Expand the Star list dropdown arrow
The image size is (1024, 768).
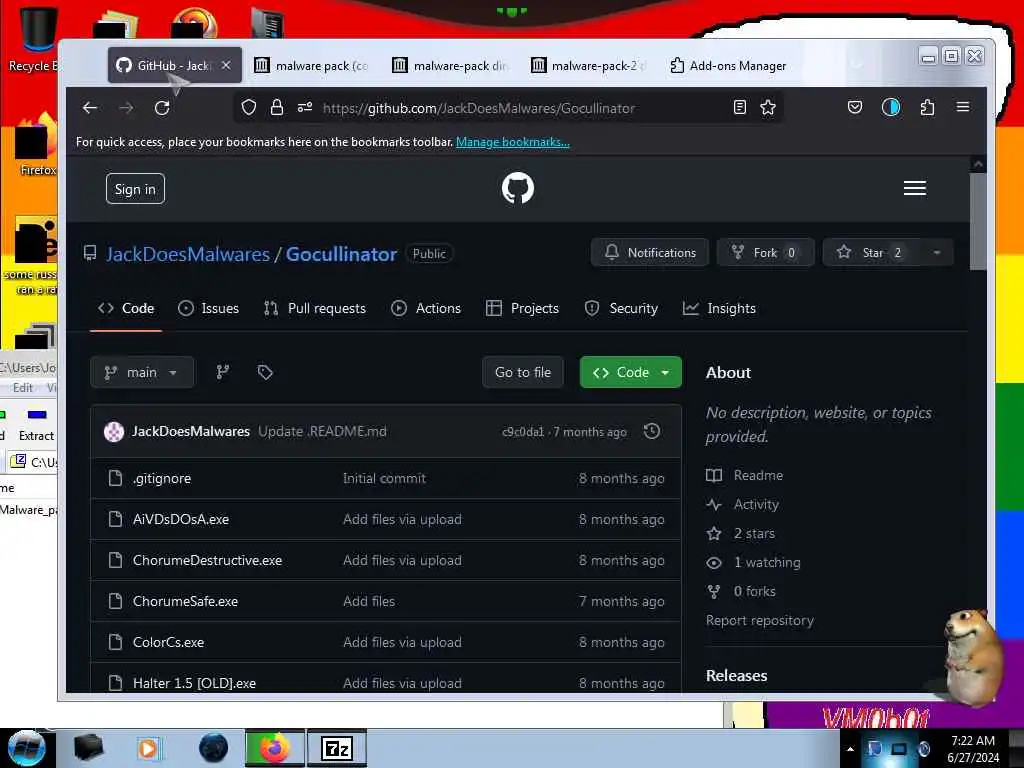(x=936, y=253)
